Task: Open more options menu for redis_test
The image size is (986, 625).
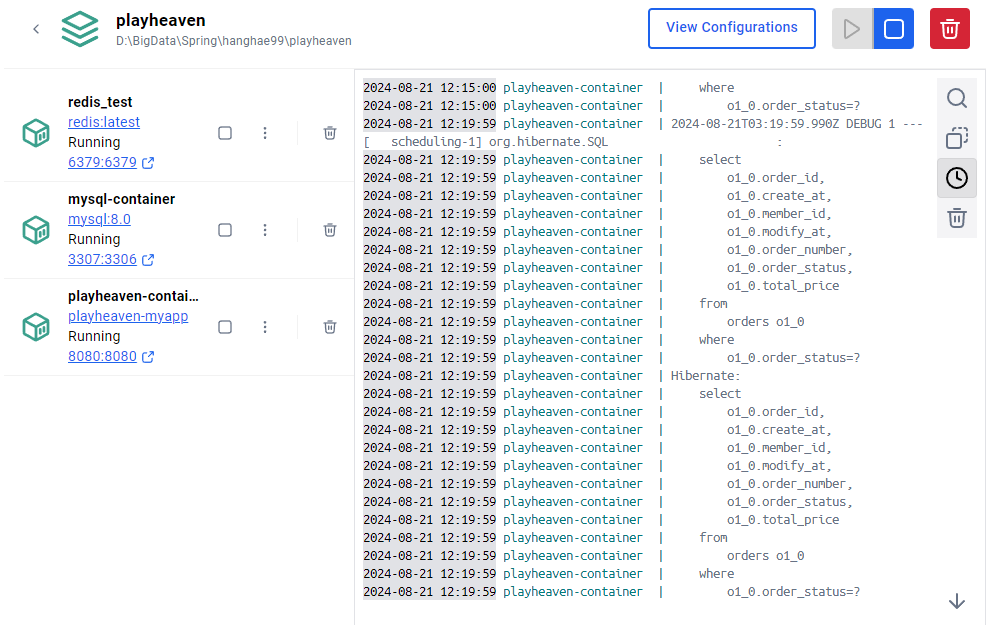Action: coord(265,133)
